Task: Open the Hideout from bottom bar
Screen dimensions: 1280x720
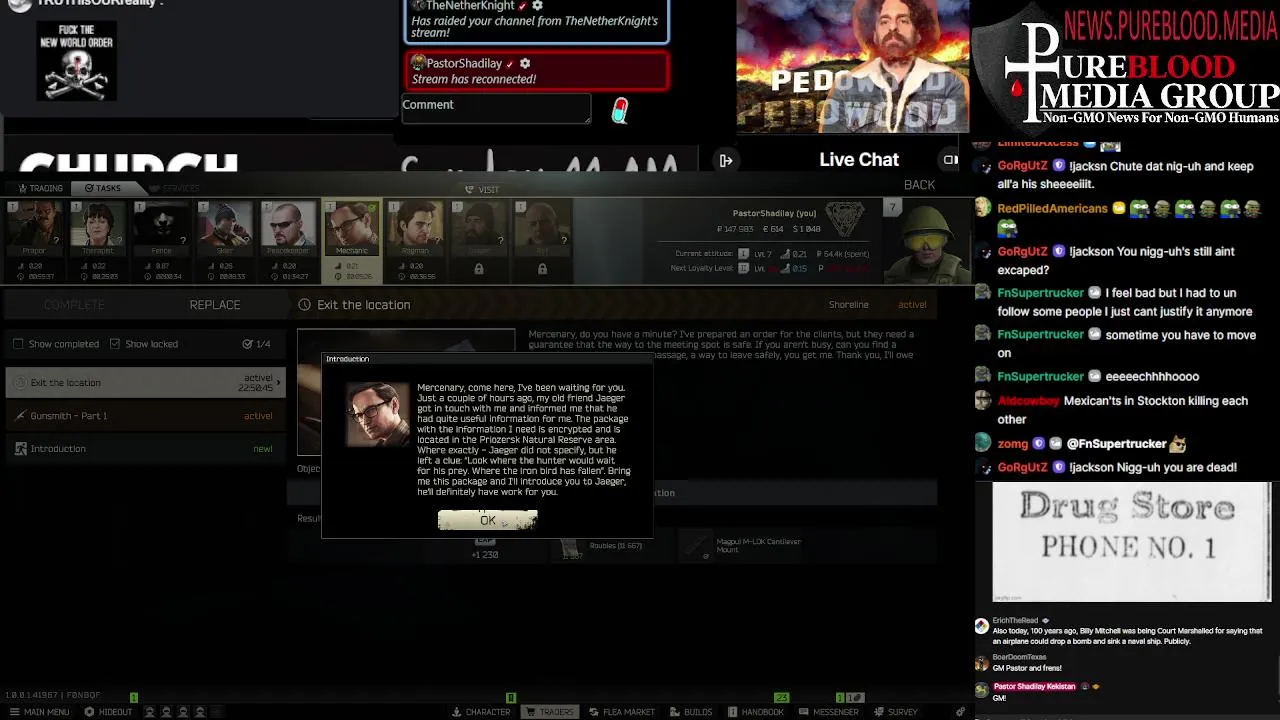Action: point(108,712)
